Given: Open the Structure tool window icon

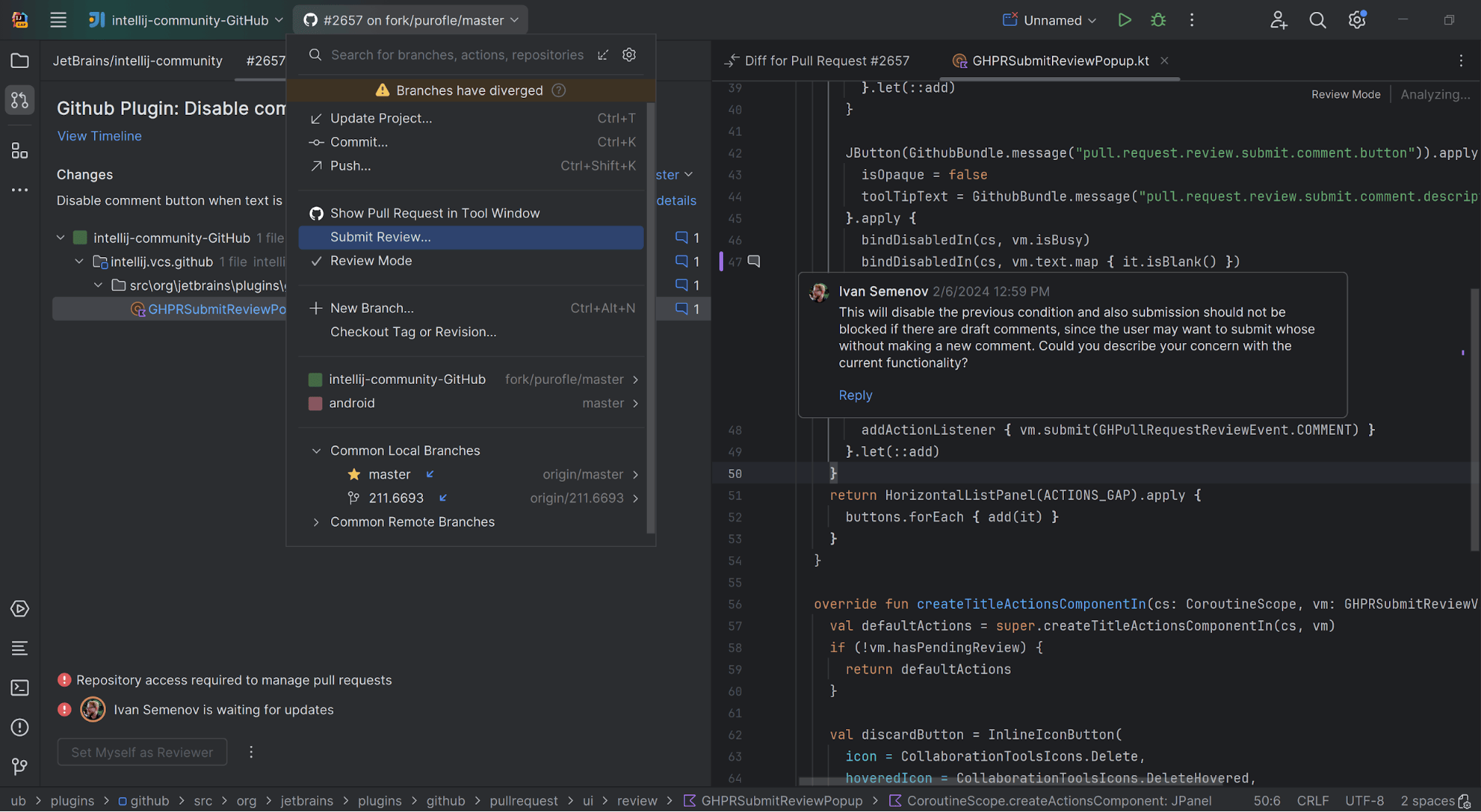Looking at the screenshot, I should click(x=20, y=151).
